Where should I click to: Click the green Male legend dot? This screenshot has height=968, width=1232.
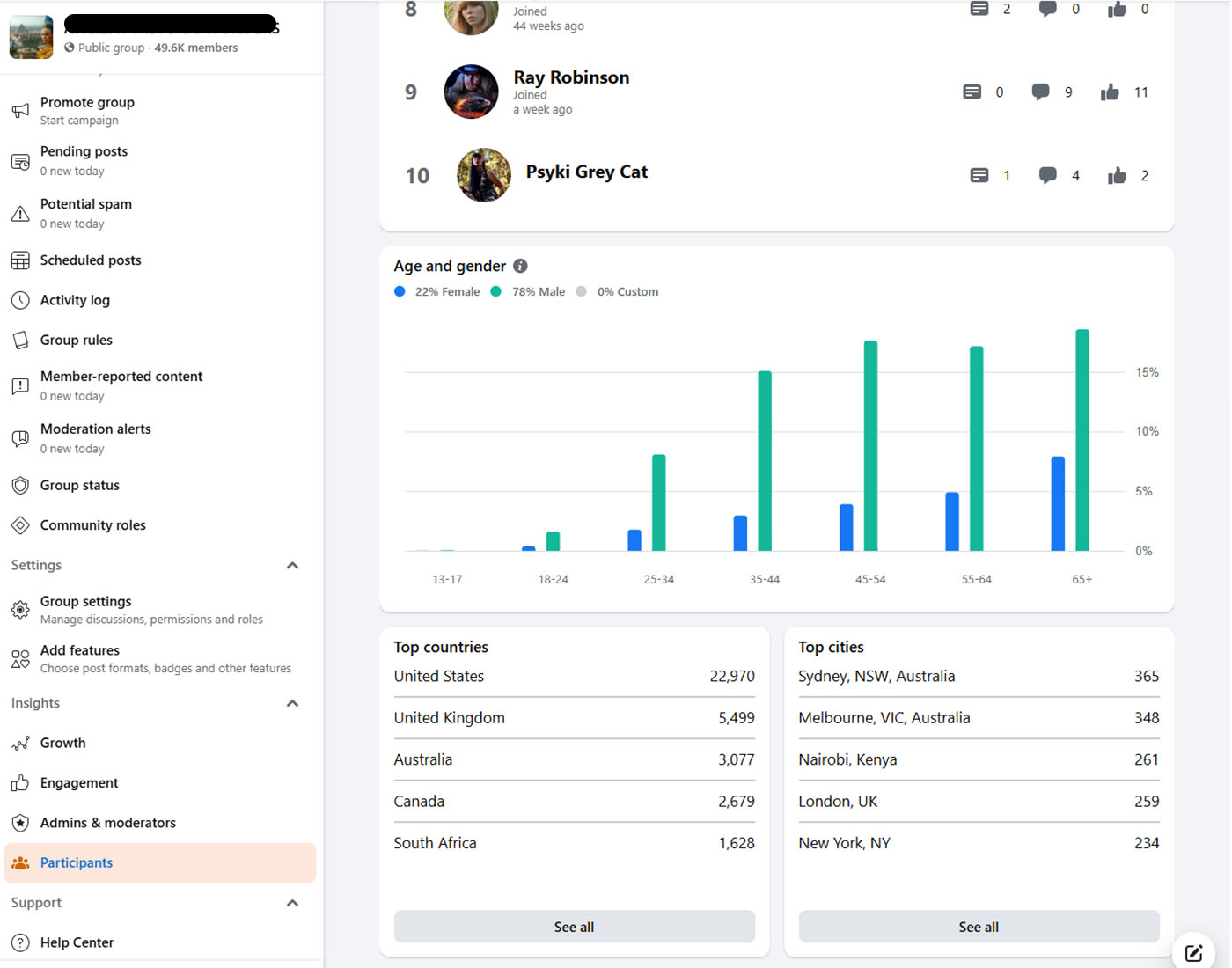496,291
